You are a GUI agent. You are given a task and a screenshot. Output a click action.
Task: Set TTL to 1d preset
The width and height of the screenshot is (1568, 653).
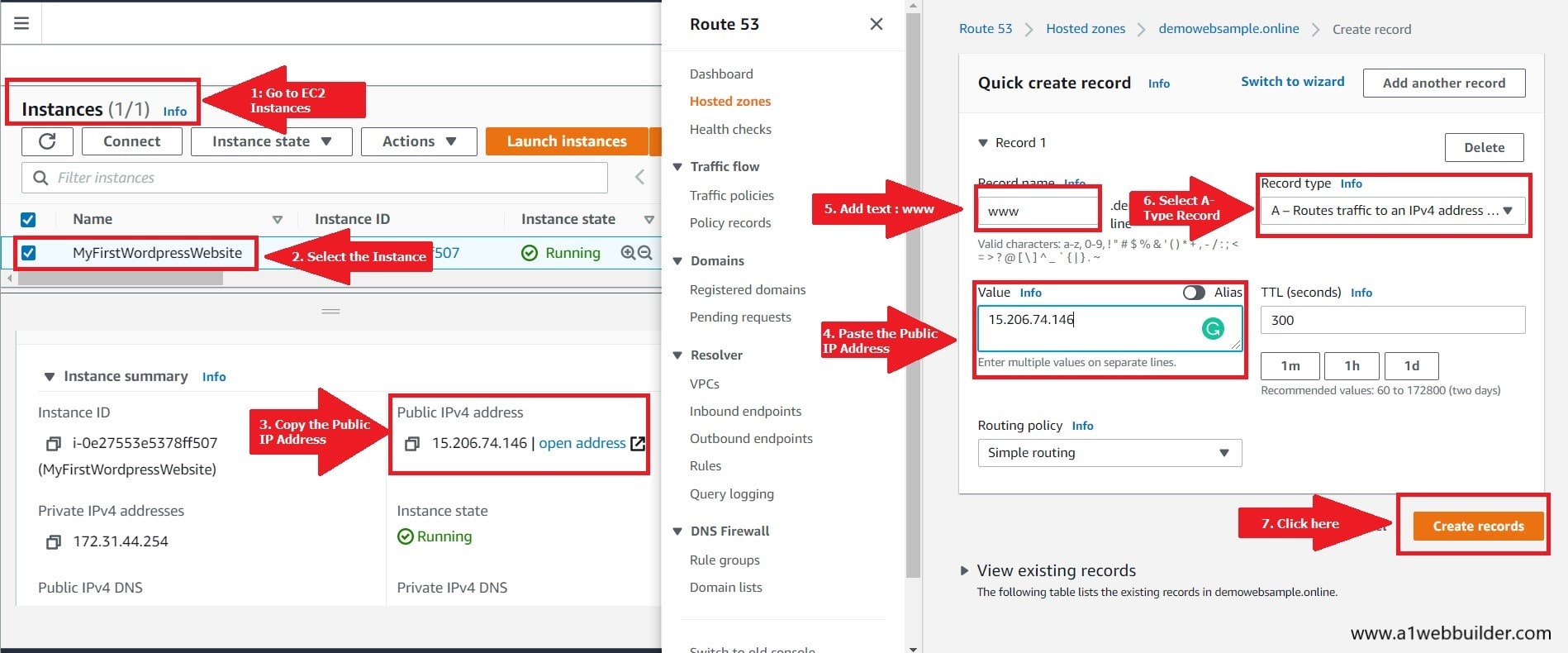tap(1411, 365)
